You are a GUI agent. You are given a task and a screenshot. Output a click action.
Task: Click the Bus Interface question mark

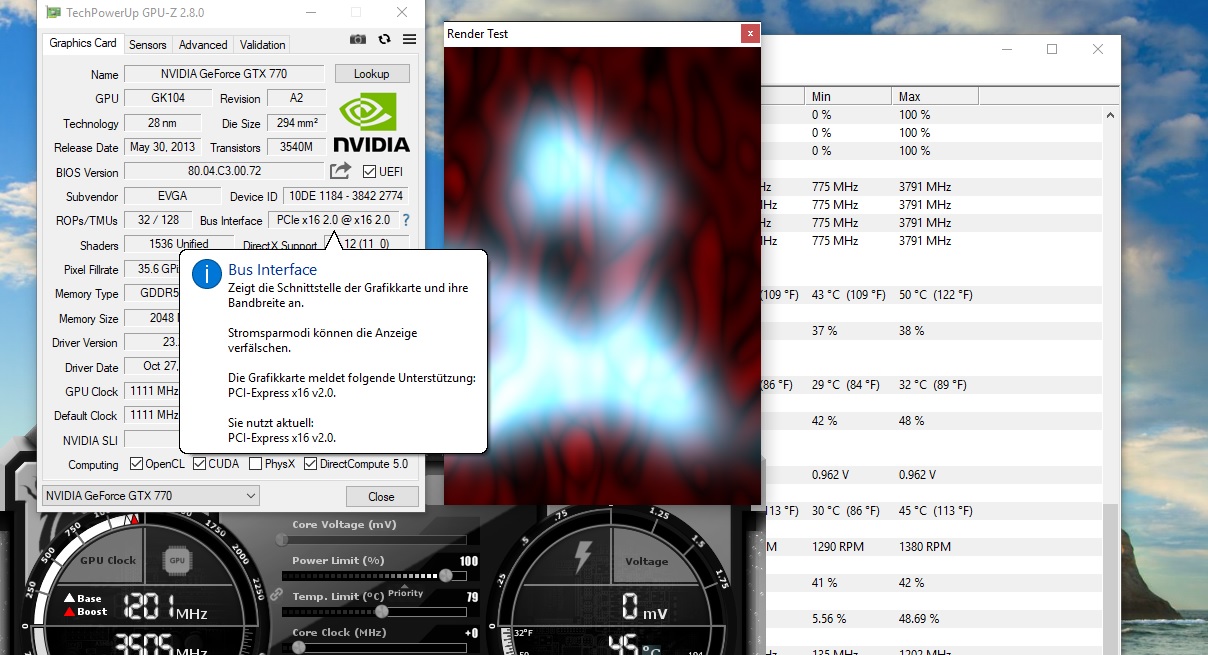pyautogui.click(x=406, y=220)
